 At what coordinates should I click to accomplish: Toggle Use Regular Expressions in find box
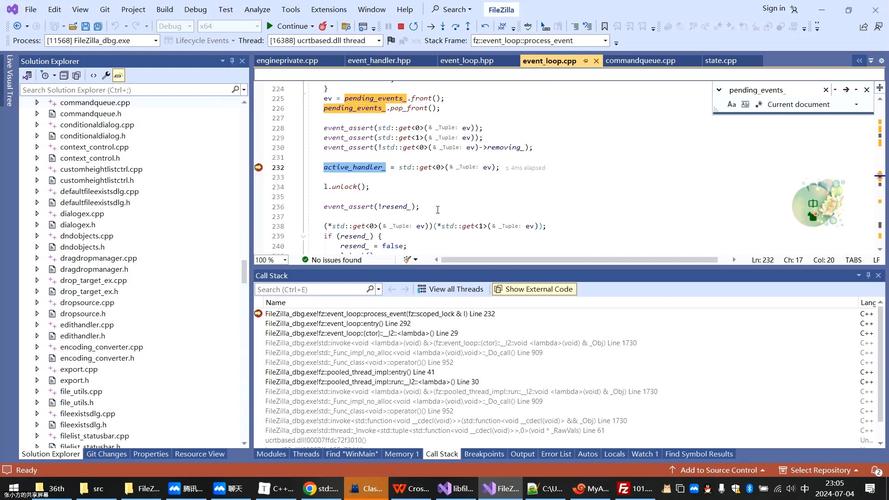coord(759,104)
